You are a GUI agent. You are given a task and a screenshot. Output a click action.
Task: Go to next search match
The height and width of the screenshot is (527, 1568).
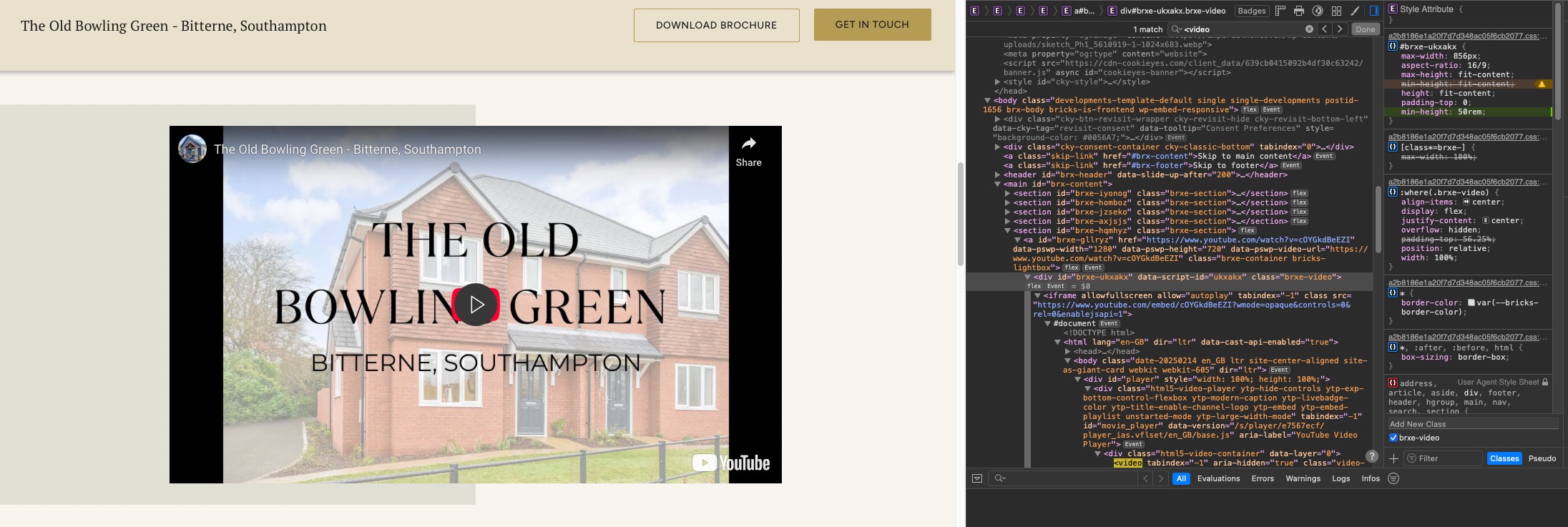(x=1340, y=29)
